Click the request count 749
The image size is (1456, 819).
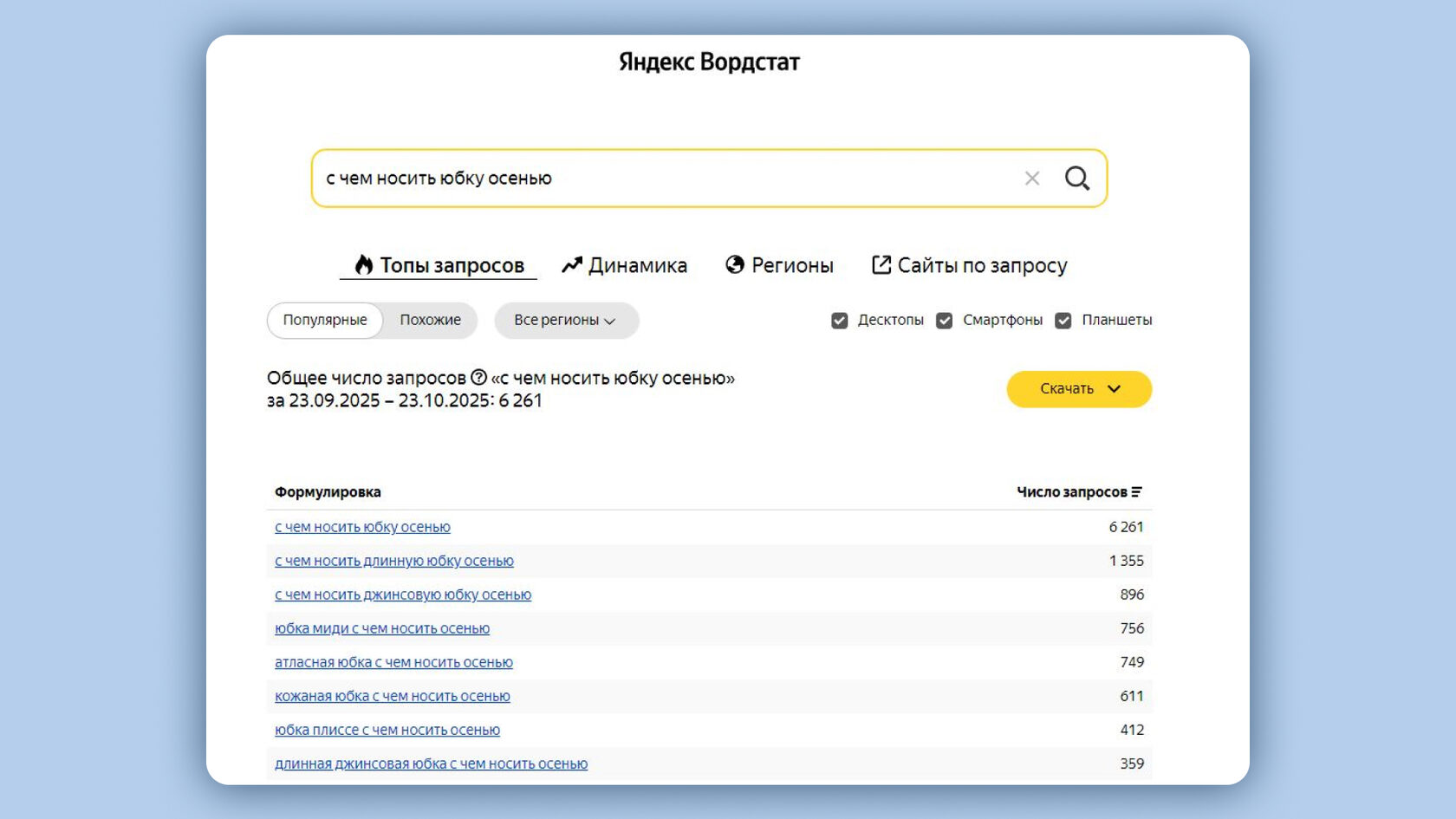pos(1132,662)
